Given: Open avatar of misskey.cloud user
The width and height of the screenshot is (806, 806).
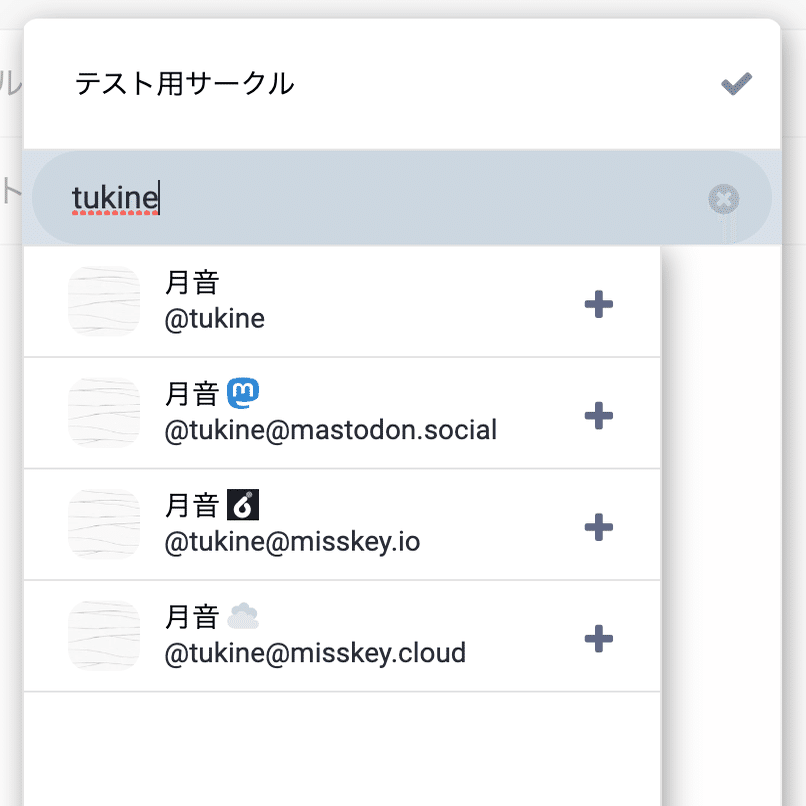Looking at the screenshot, I should click(x=104, y=636).
